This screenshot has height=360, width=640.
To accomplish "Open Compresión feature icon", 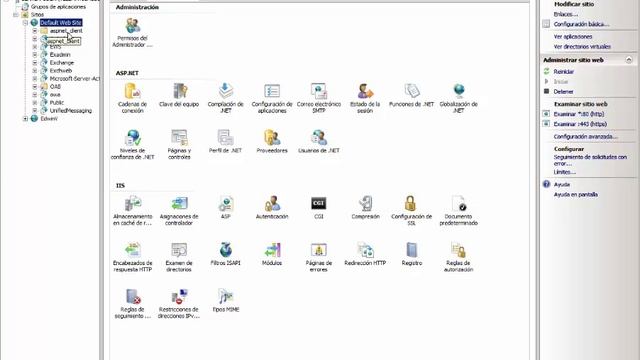I will [365, 203].
